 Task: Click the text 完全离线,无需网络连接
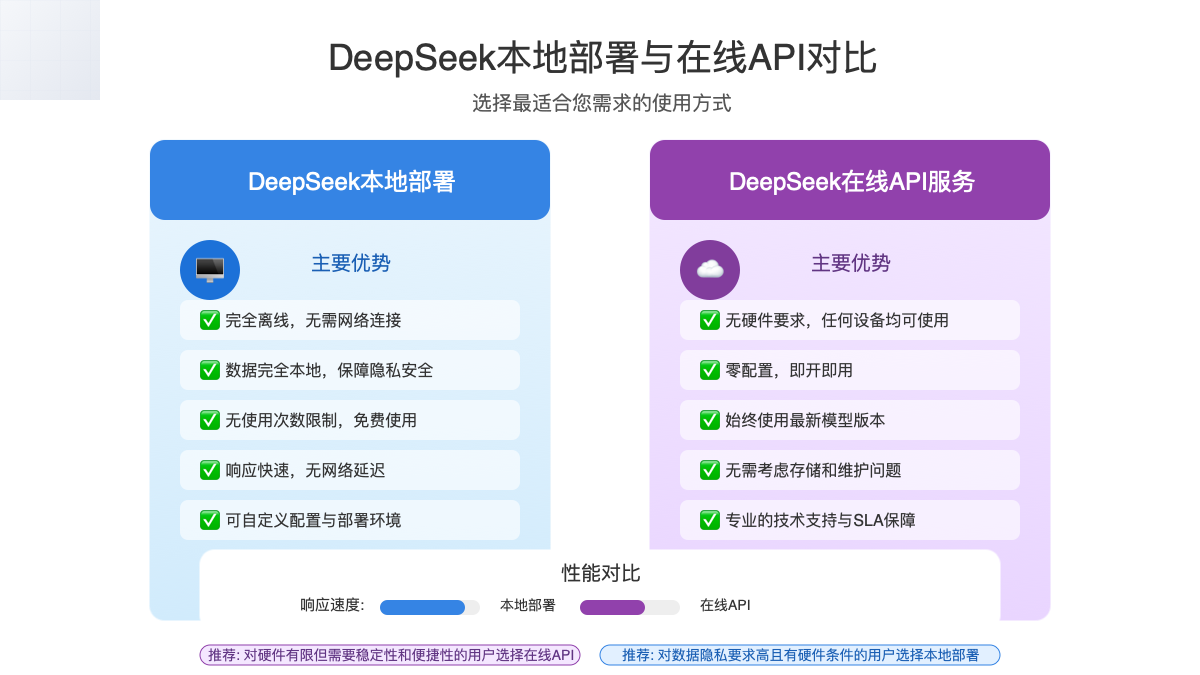point(313,320)
